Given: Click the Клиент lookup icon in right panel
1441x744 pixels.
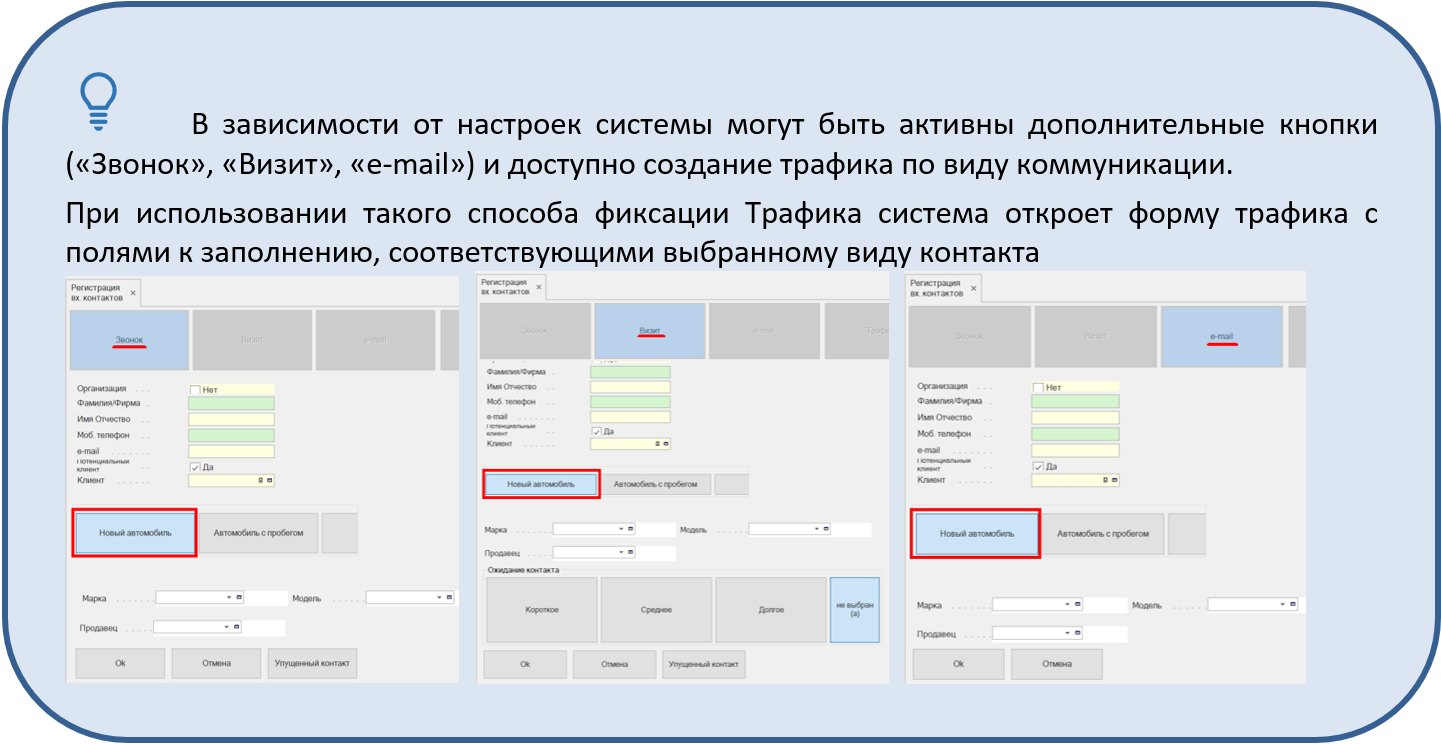Looking at the screenshot, I should point(1113,480).
